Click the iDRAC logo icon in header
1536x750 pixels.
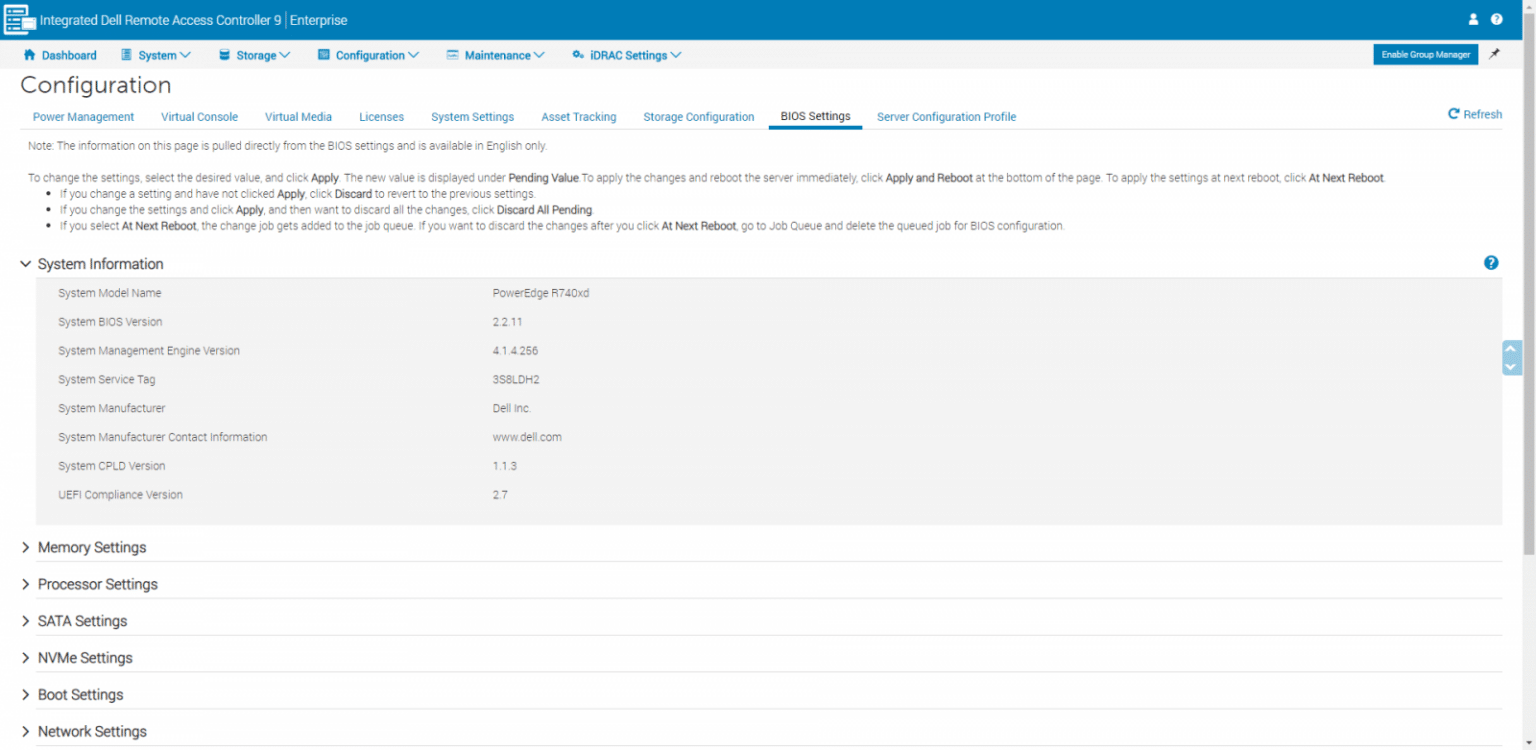click(x=18, y=19)
